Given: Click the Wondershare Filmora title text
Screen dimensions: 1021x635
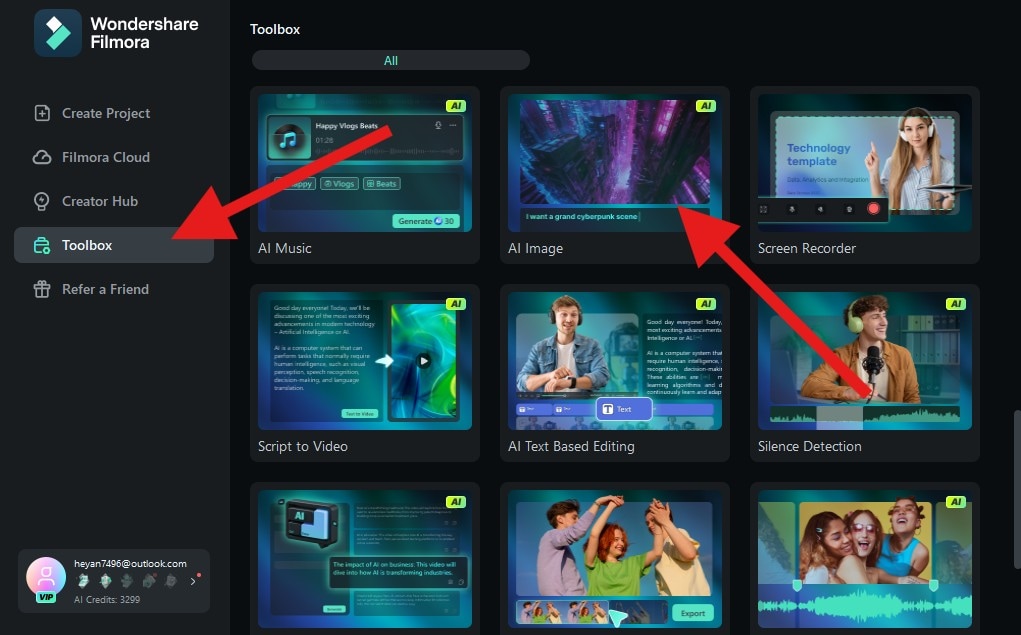Looking at the screenshot, I should (x=144, y=33).
